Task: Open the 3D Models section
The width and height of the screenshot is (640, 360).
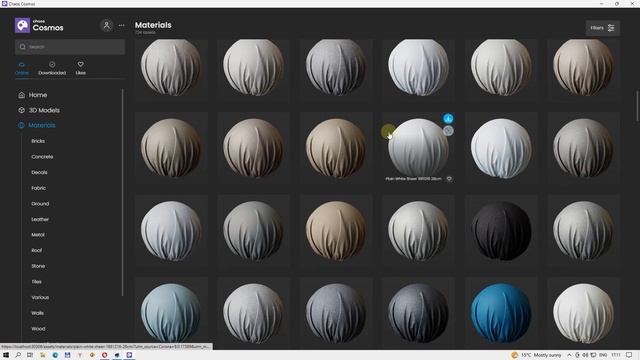Action: tap(44, 110)
